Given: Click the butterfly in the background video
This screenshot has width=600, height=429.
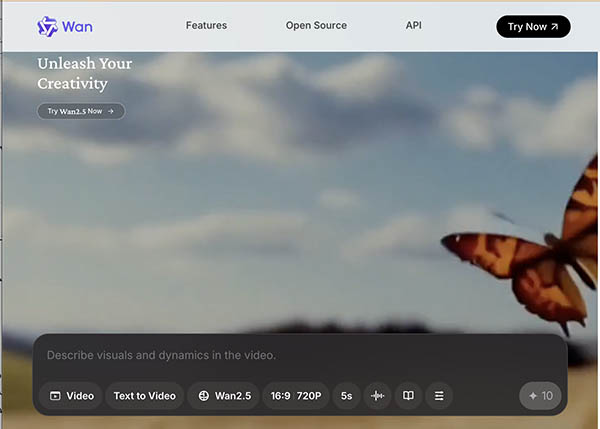Looking at the screenshot, I should [x=530, y=250].
